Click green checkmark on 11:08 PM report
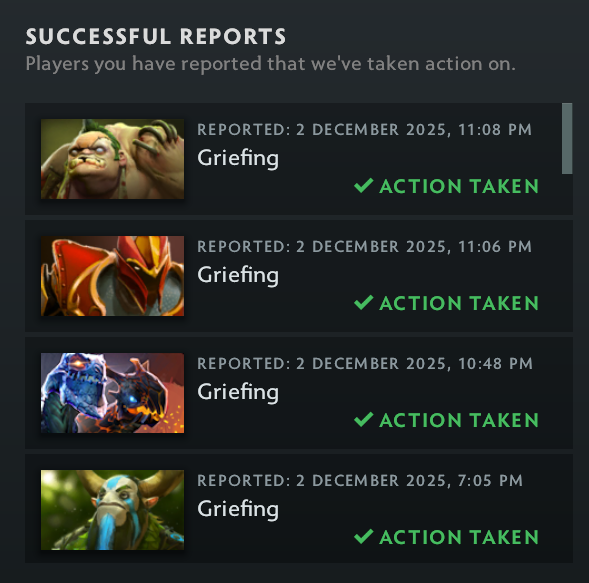The height and width of the screenshot is (583, 589). (364, 186)
